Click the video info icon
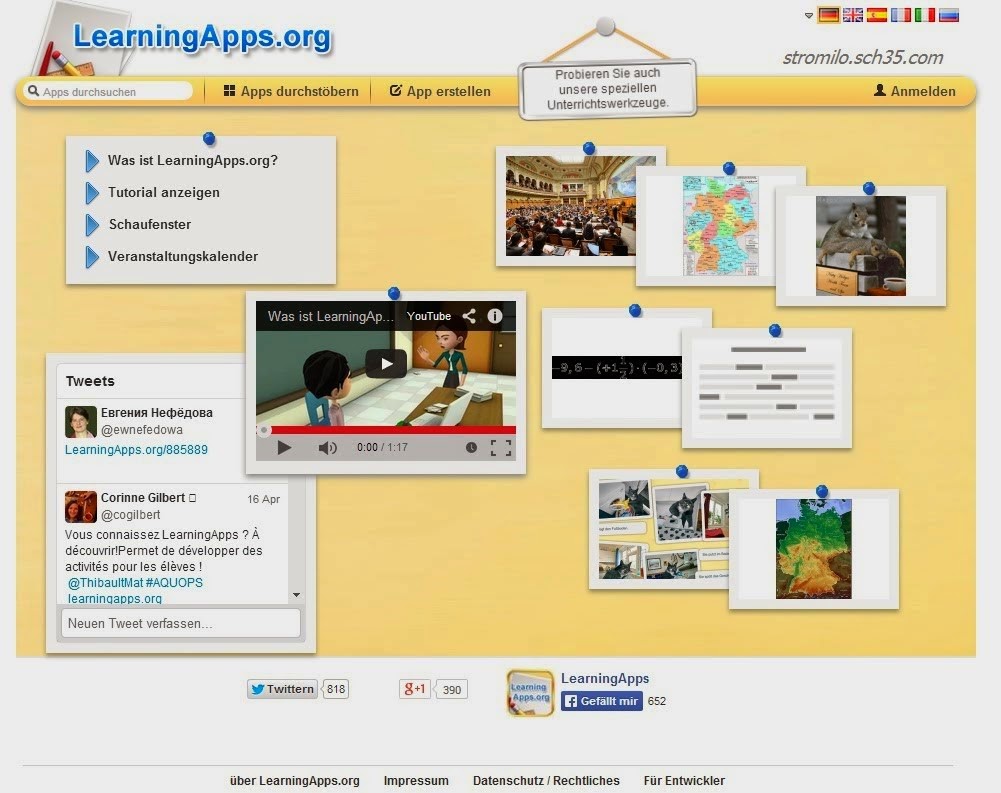1001x793 pixels. 495,316
